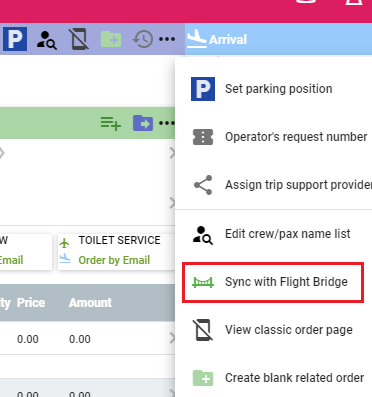Choose Create blank related order
This screenshot has width=372, height=397.
point(273,378)
